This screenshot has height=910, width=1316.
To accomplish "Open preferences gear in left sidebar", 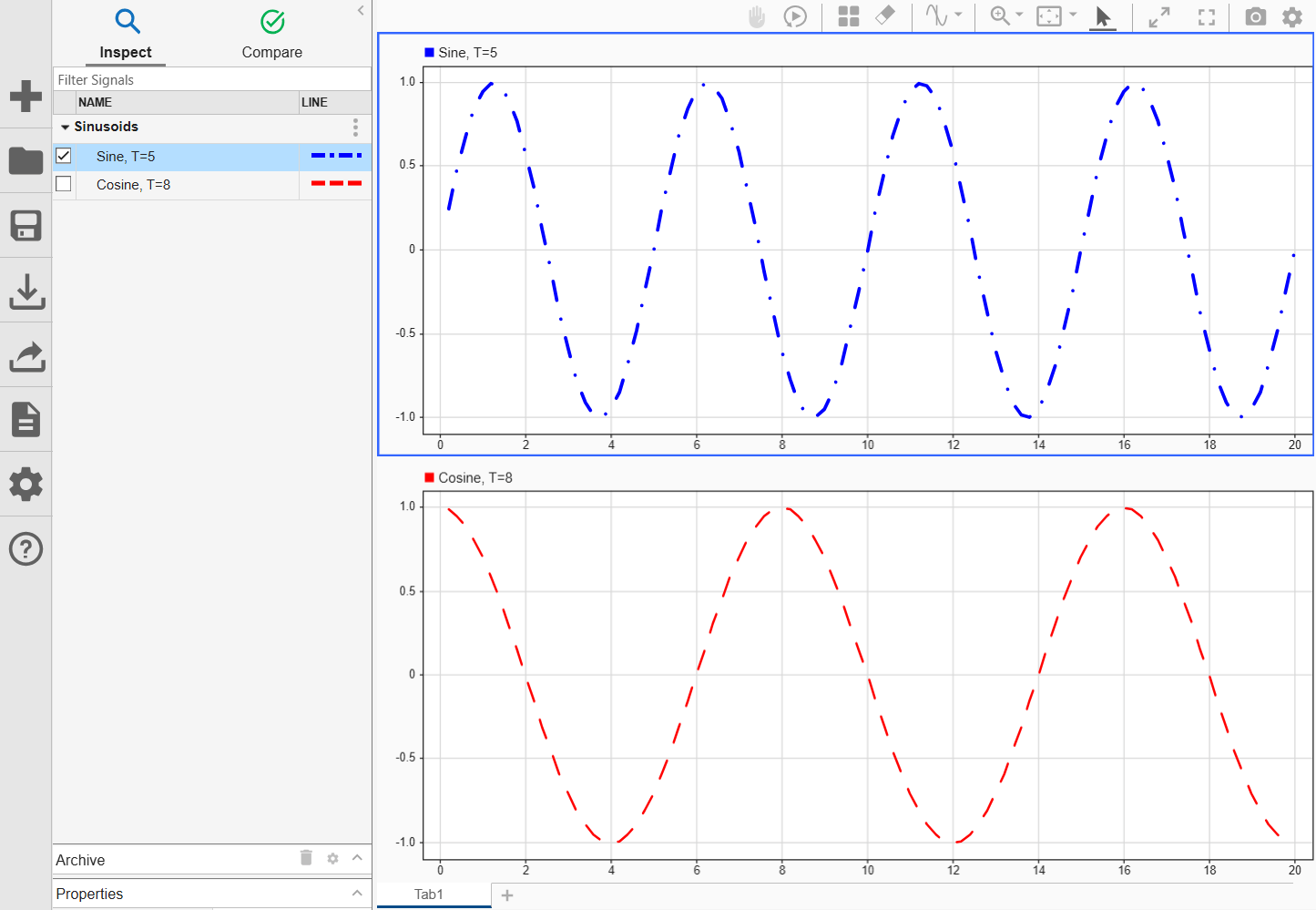I will 26,484.
